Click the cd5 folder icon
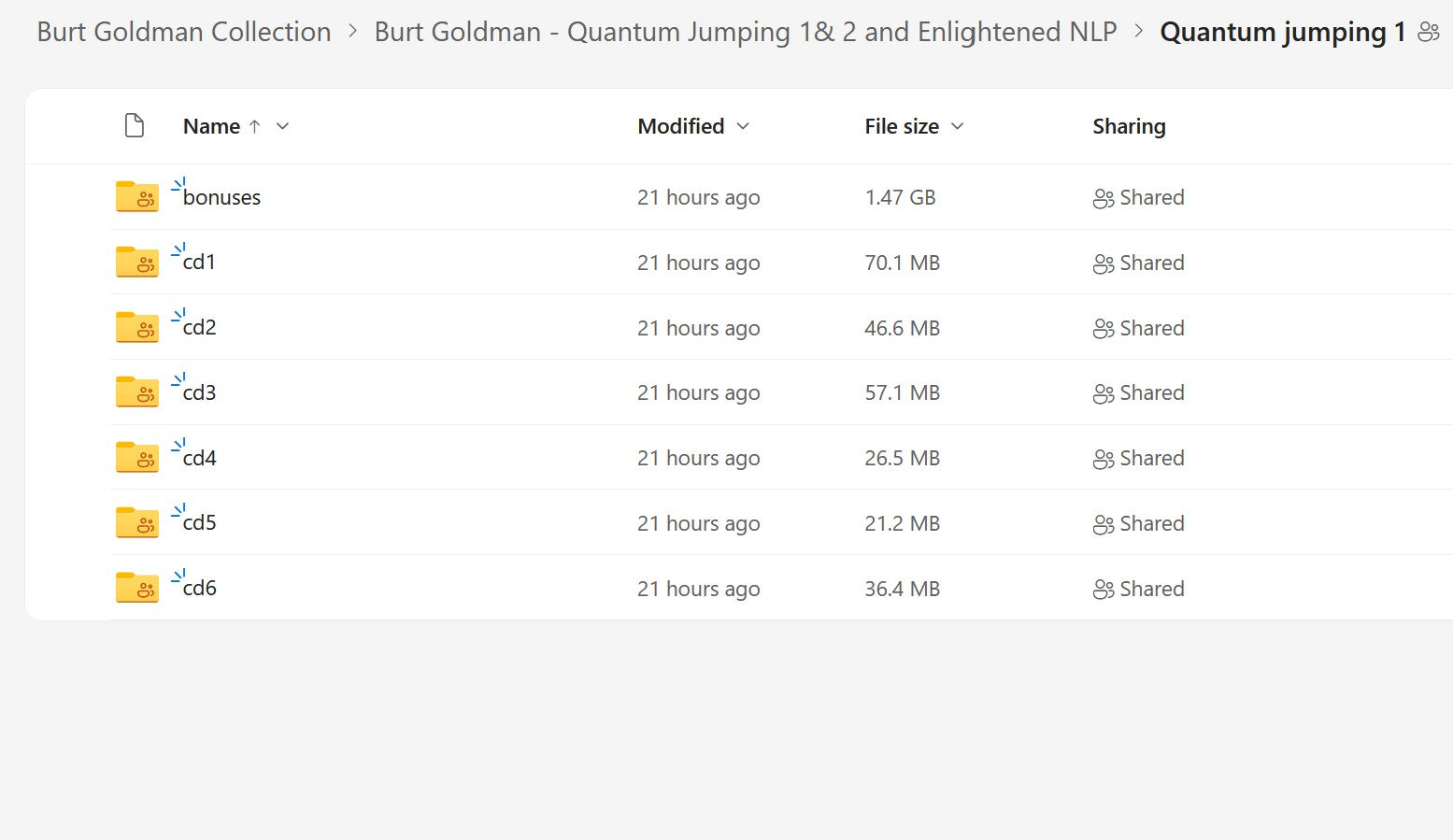The width and height of the screenshot is (1453, 840). coord(136,522)
